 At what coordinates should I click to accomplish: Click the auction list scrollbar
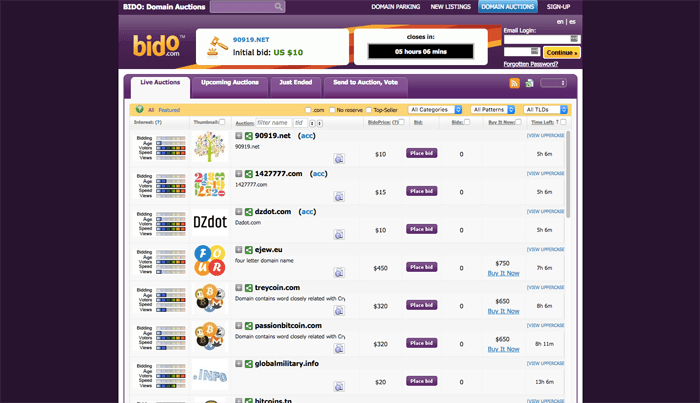pos(568,174)
